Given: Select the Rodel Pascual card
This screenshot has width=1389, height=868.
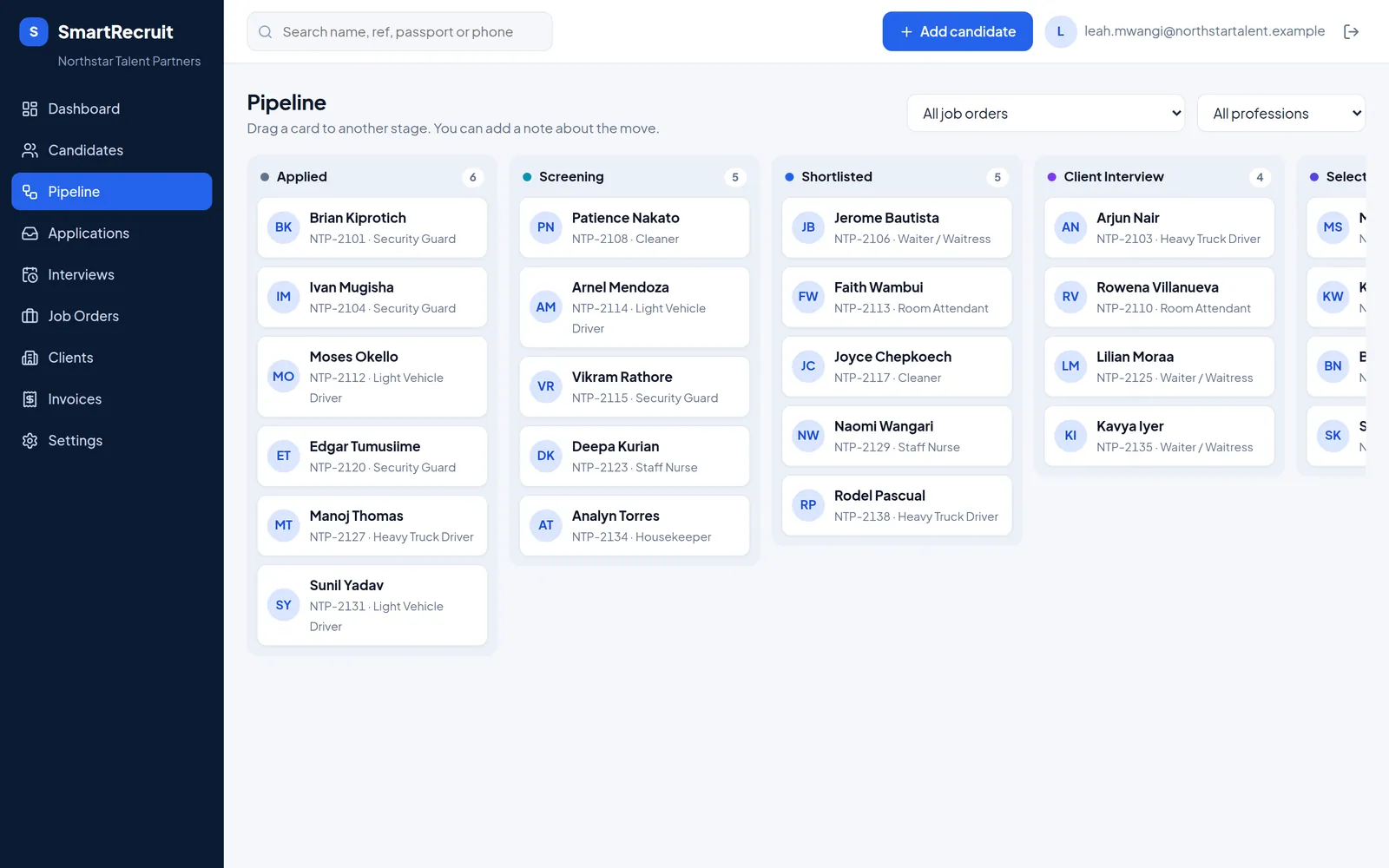Looking at the screenshot, I should point(897,505).
